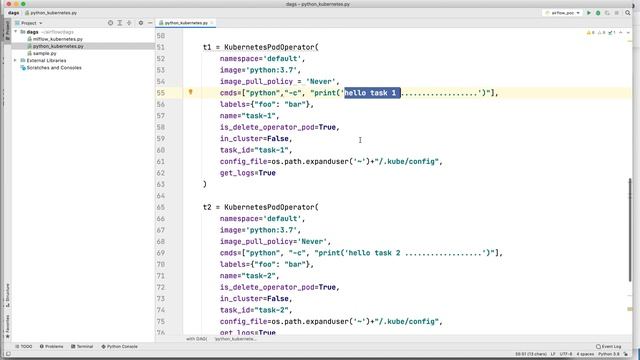Change line separator LF in status bar
The width and height of the screenshot is (640, 360).
553,354
